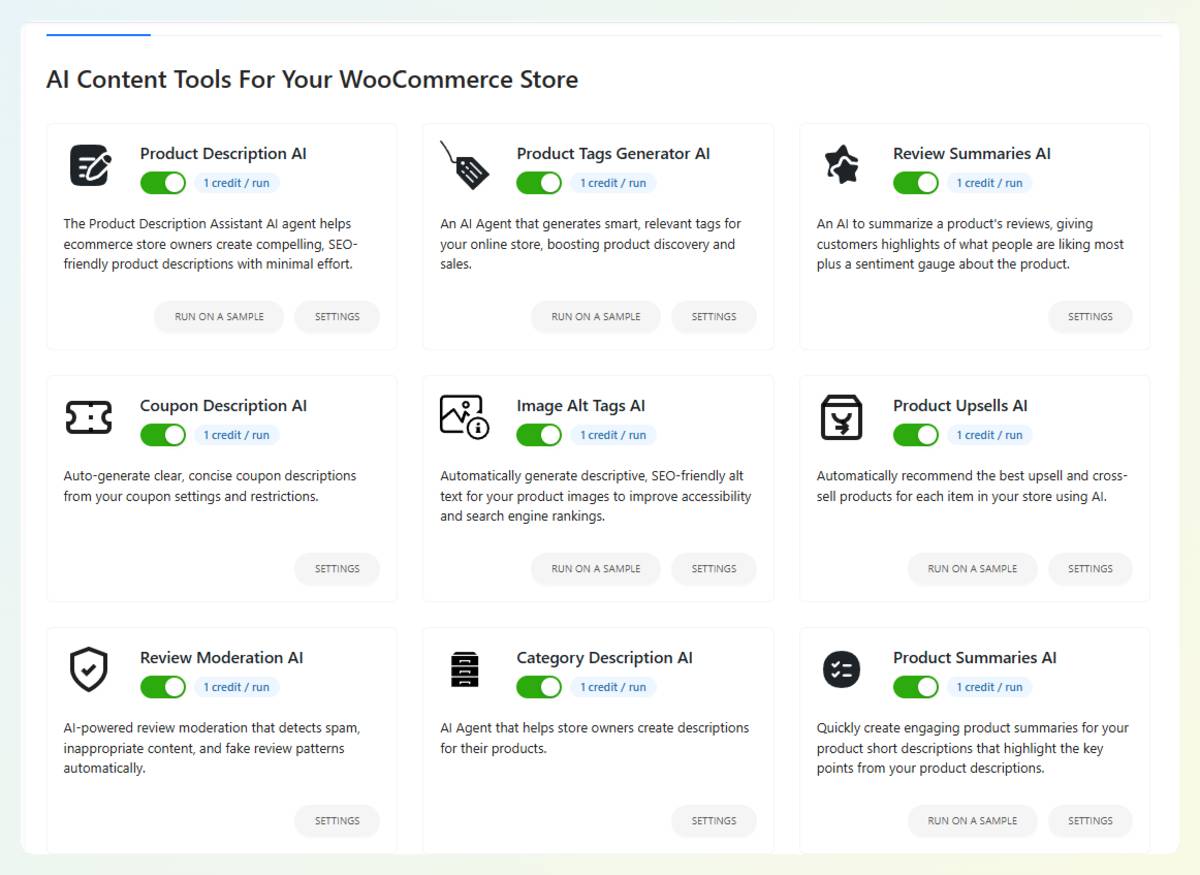Open Product Upsells AI settings
1200x875 pixels.
point(1090,569)
